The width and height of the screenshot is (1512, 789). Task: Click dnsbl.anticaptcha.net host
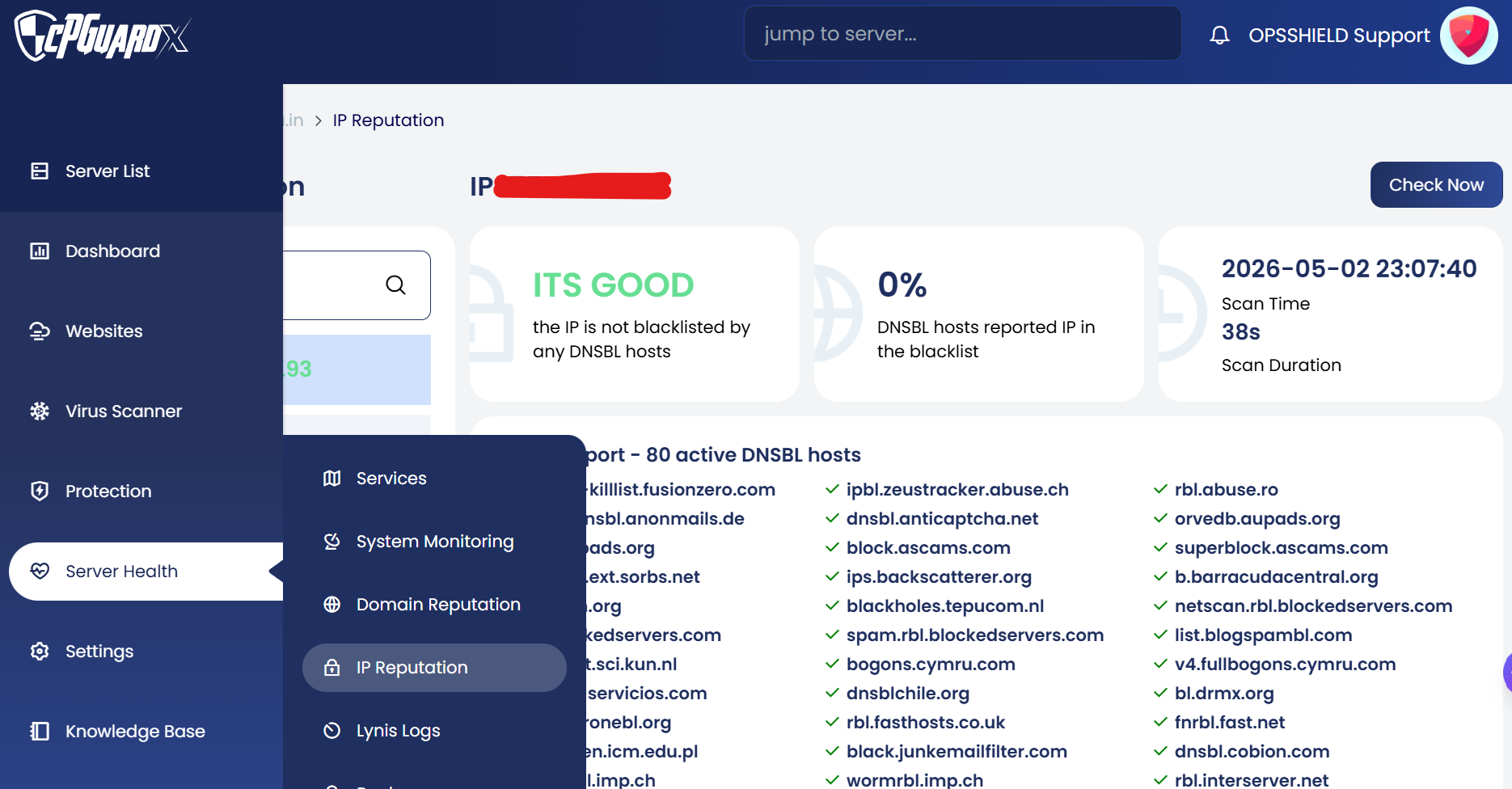942,518
